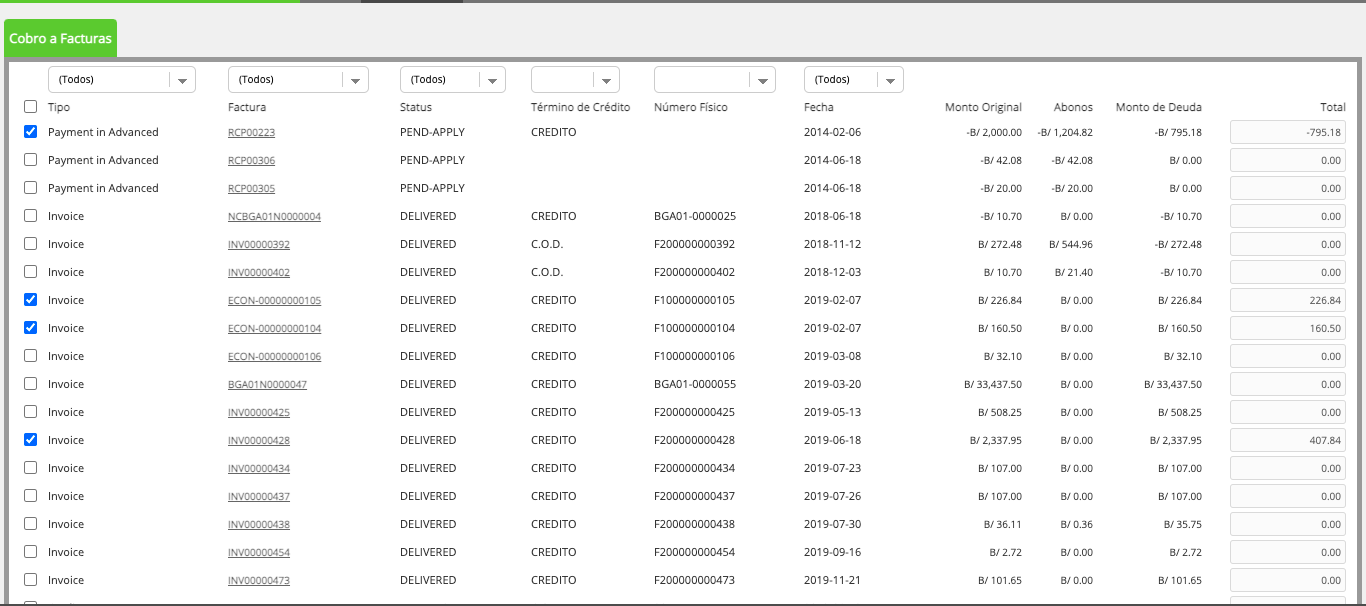This screenshot has height=606, width=1366.
Task: Select the Total field for invoice INV00000437
Action: coord(1288,496)
